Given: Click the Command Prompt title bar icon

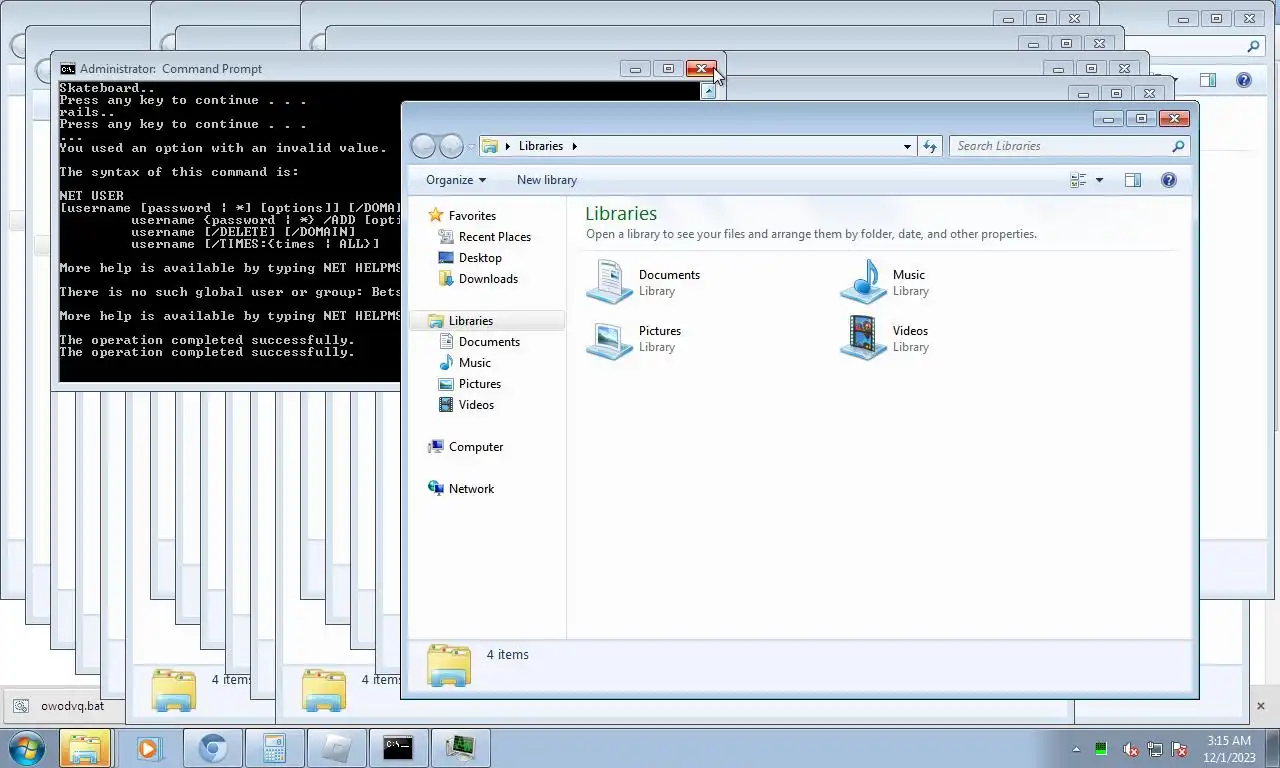Looking at the screenshot, I should click(67, 69).
